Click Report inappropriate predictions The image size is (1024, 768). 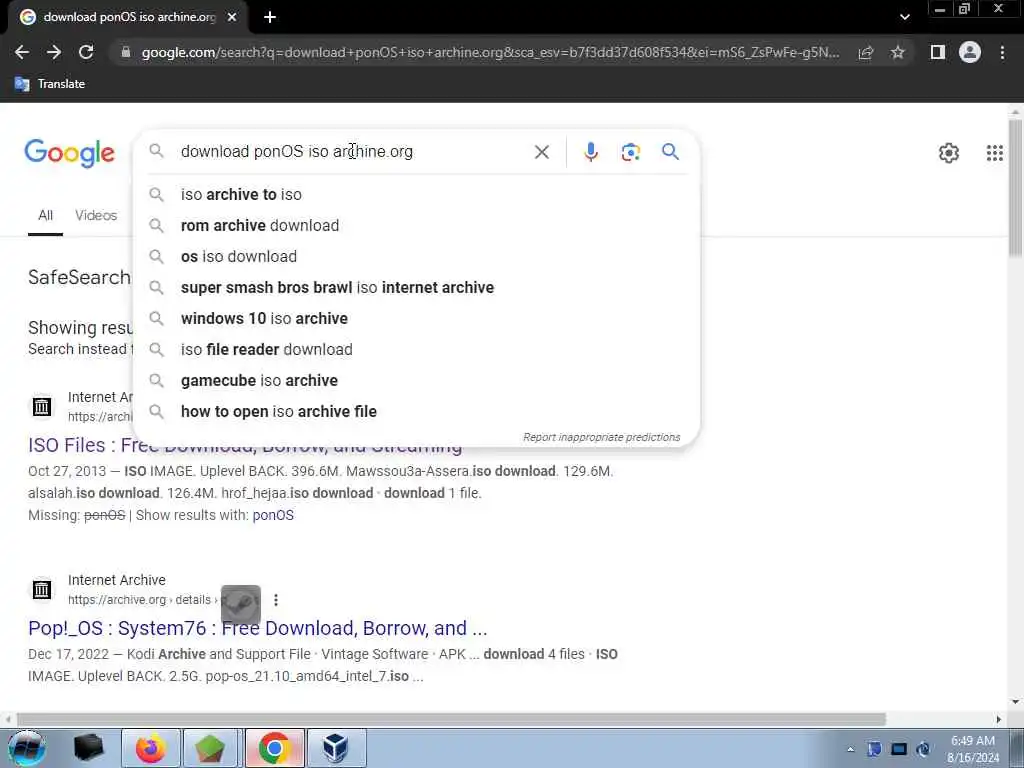(x=601, y=438)
